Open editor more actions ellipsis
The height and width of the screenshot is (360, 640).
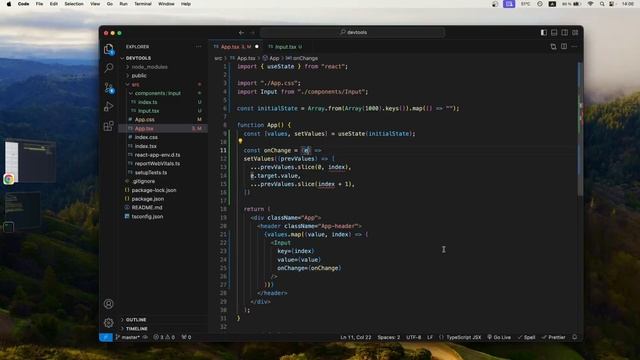(574, 47)
